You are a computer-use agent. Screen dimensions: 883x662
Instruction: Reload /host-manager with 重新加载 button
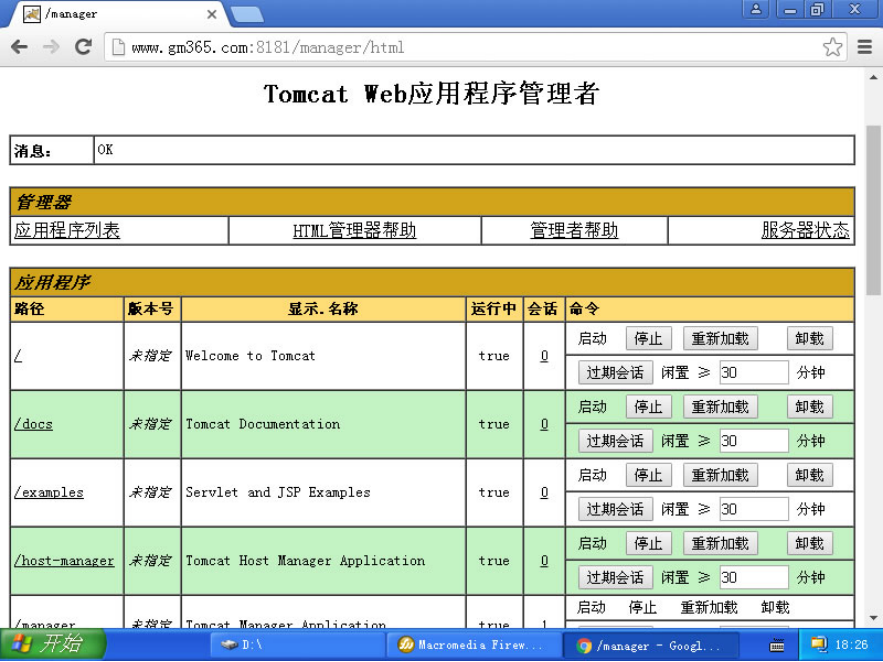tap(720, 544)
